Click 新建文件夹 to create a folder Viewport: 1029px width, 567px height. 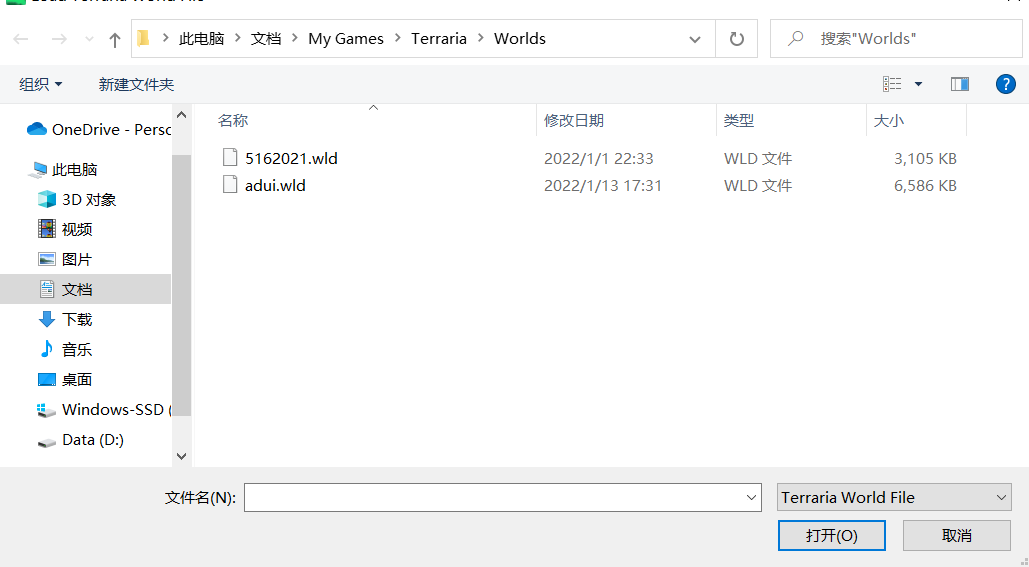[136, 84]
